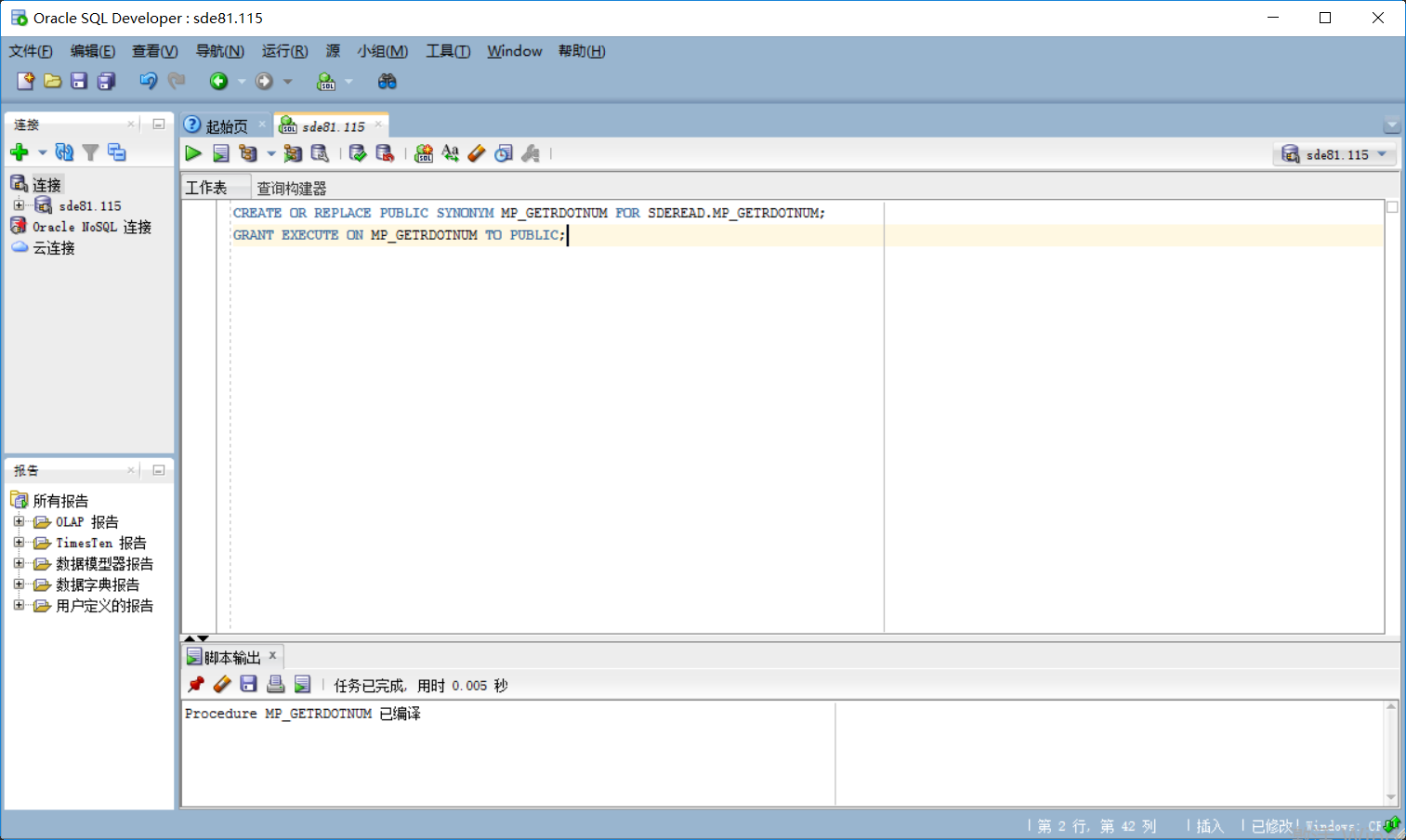Add a new connection with the green plus
The height and width of the screenshot is (840, 1406).
coord(20,152)
